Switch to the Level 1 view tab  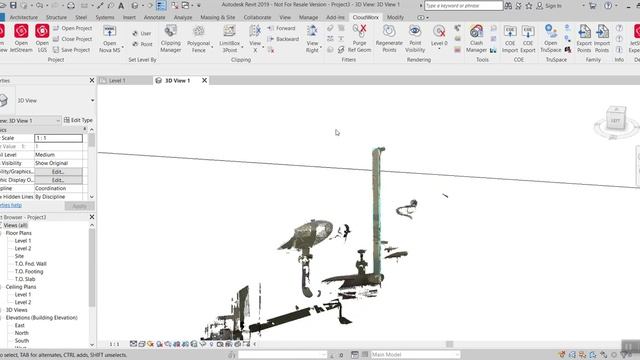tap(117, 80)
